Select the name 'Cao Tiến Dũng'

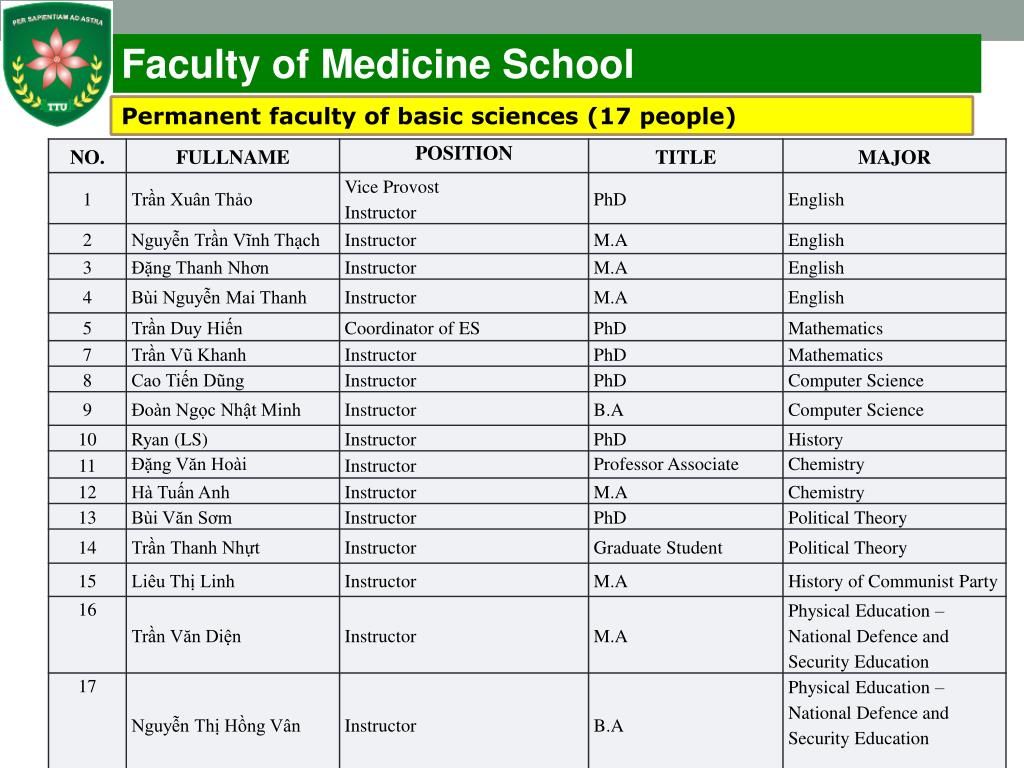click(187, 381)
